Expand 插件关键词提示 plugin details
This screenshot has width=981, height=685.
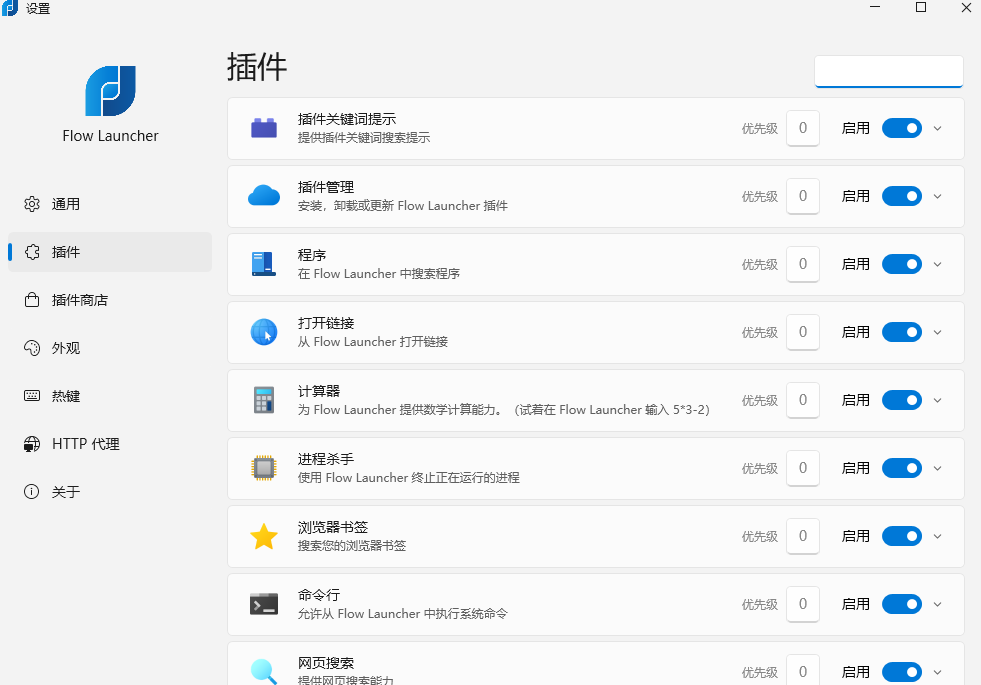tap(937, 128)
